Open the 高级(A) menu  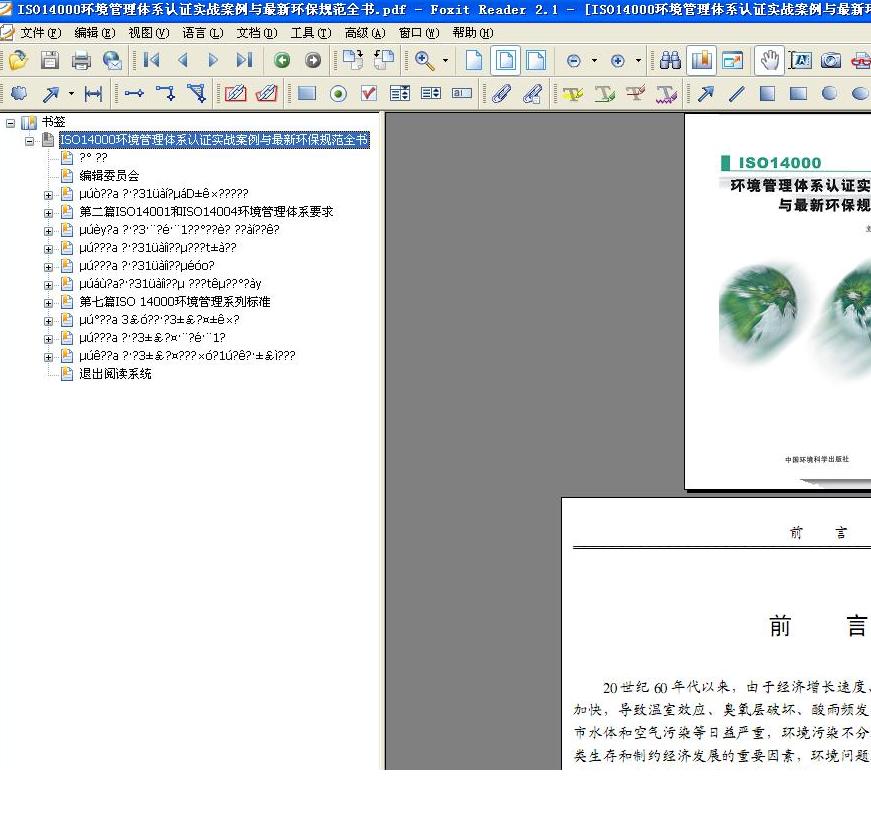365,33
